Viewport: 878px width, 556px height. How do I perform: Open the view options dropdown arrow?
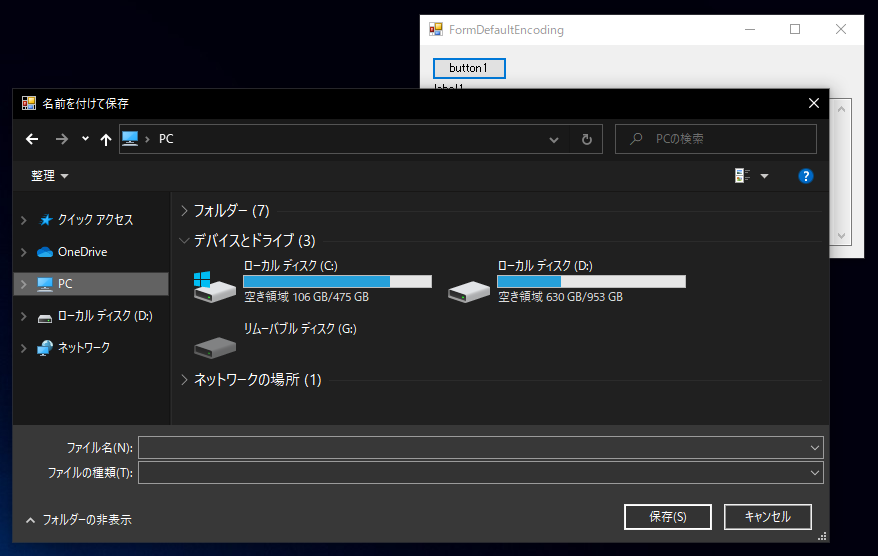coord(764,176)
